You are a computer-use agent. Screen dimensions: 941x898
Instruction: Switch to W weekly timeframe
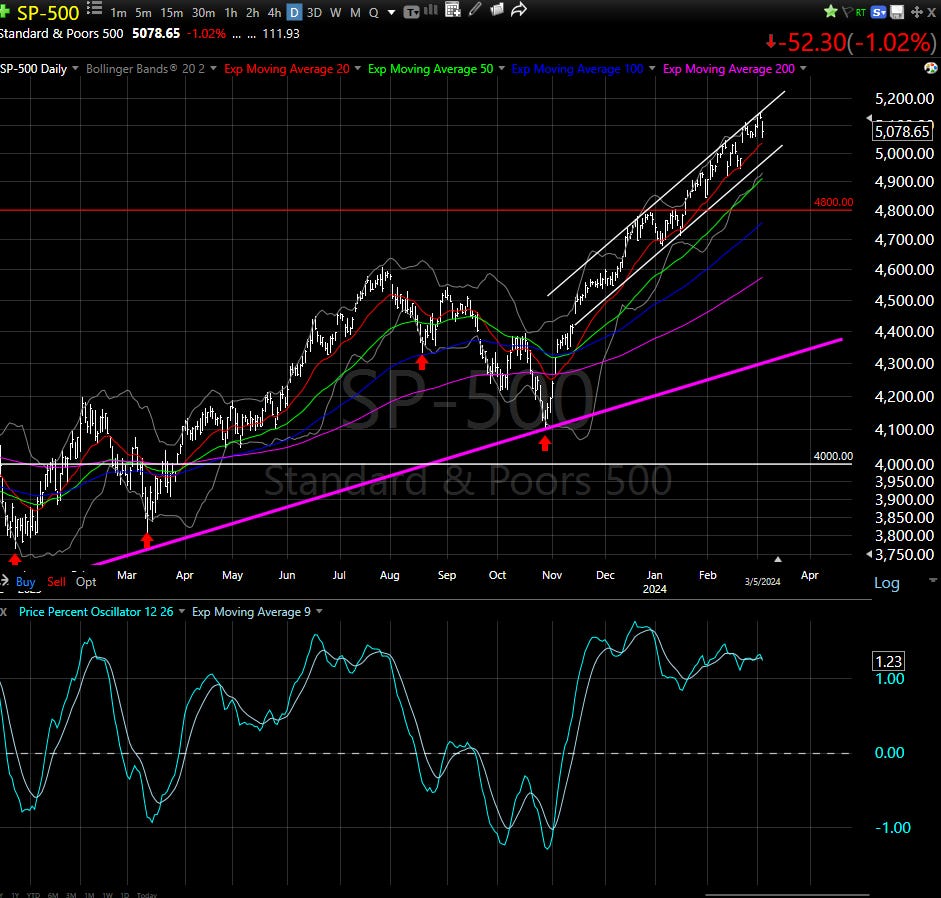(x=335, y=13)
